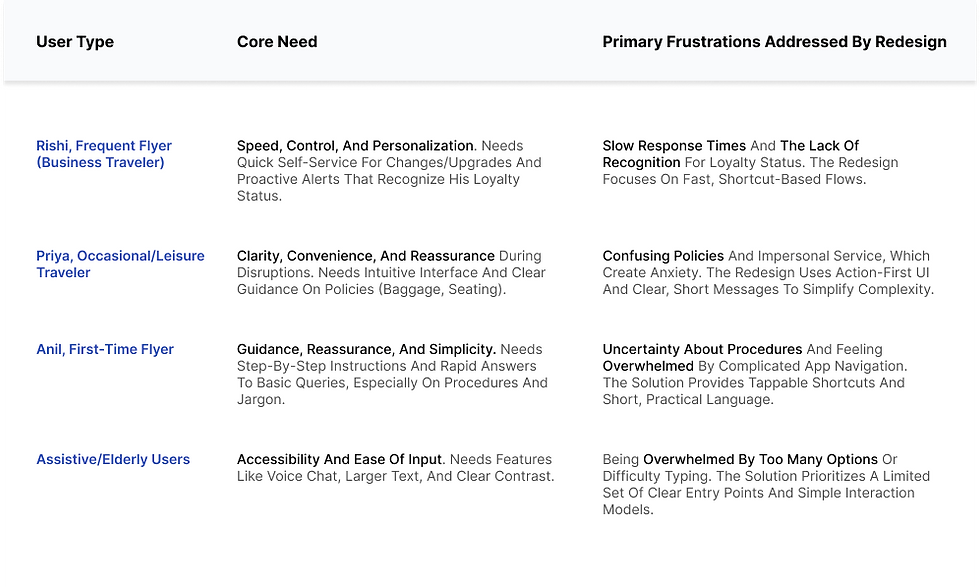Select the bold Overwhelmed By Too Many Options text
Image resolution: width=980 pixels, height=587 pixels.
click(760, 460)
